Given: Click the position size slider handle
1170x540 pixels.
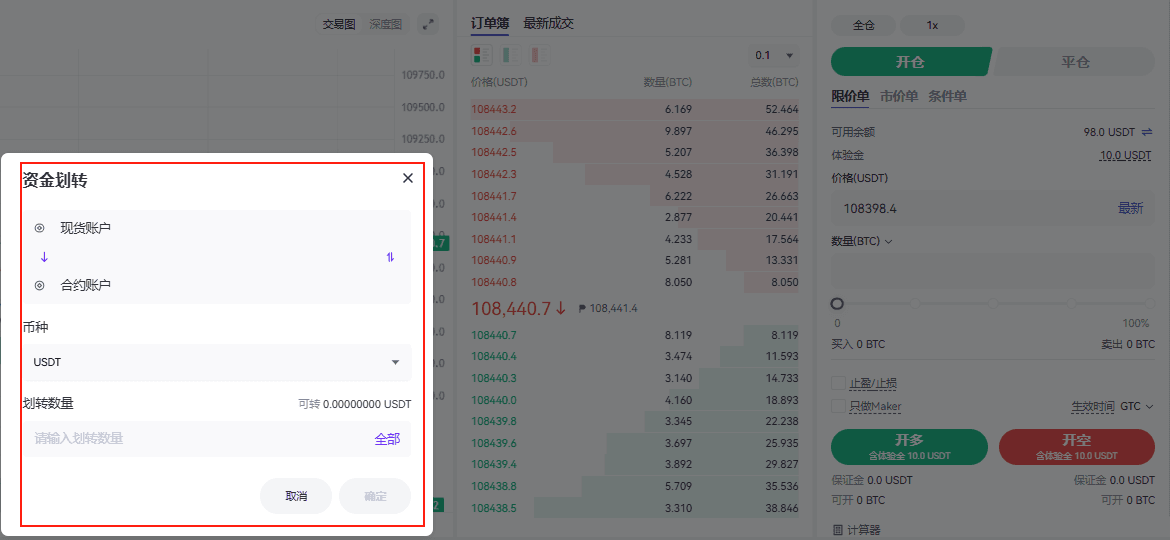Looking at the screenshot, I should point(837,303).
